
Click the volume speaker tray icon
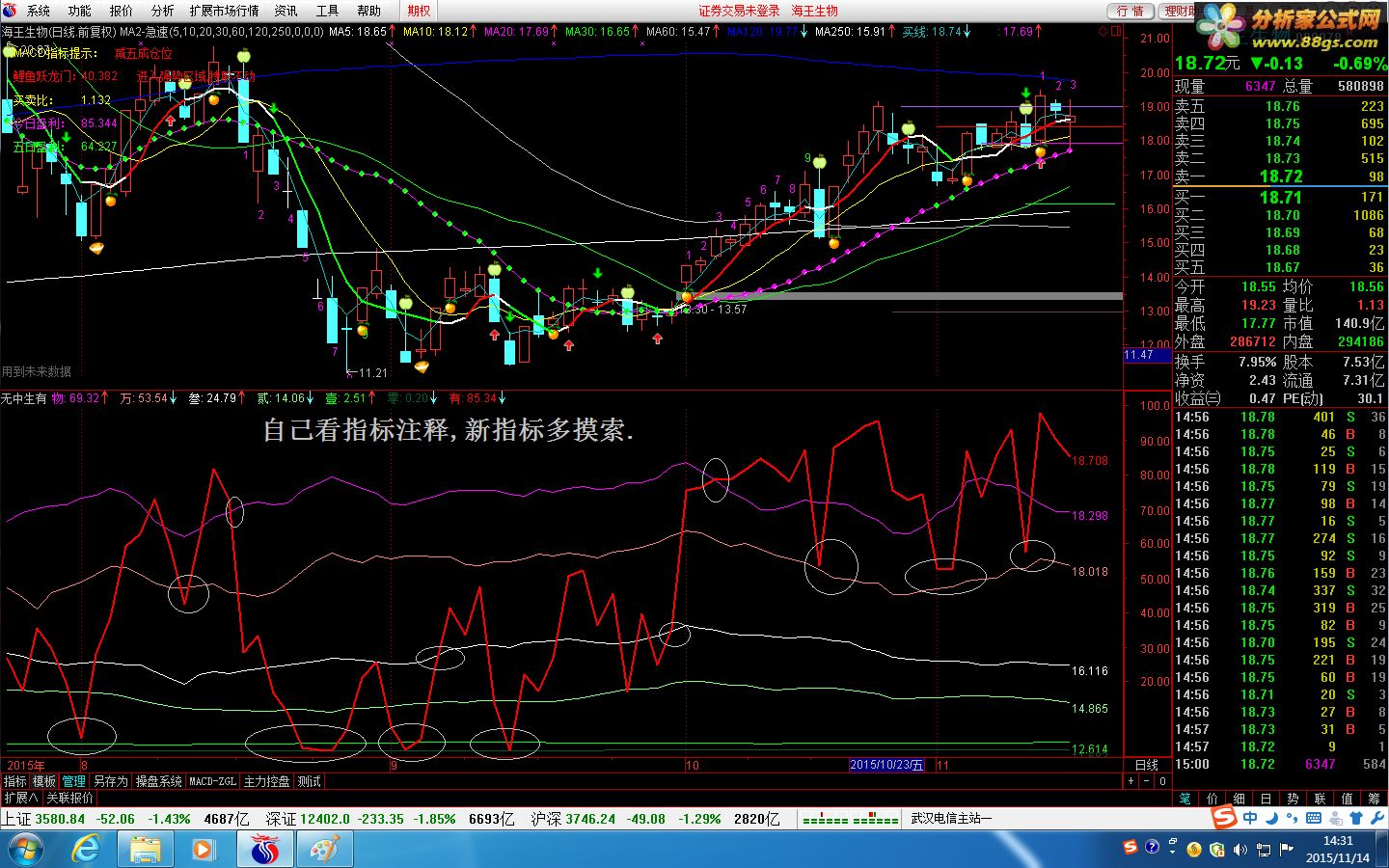coord(1239,850)
